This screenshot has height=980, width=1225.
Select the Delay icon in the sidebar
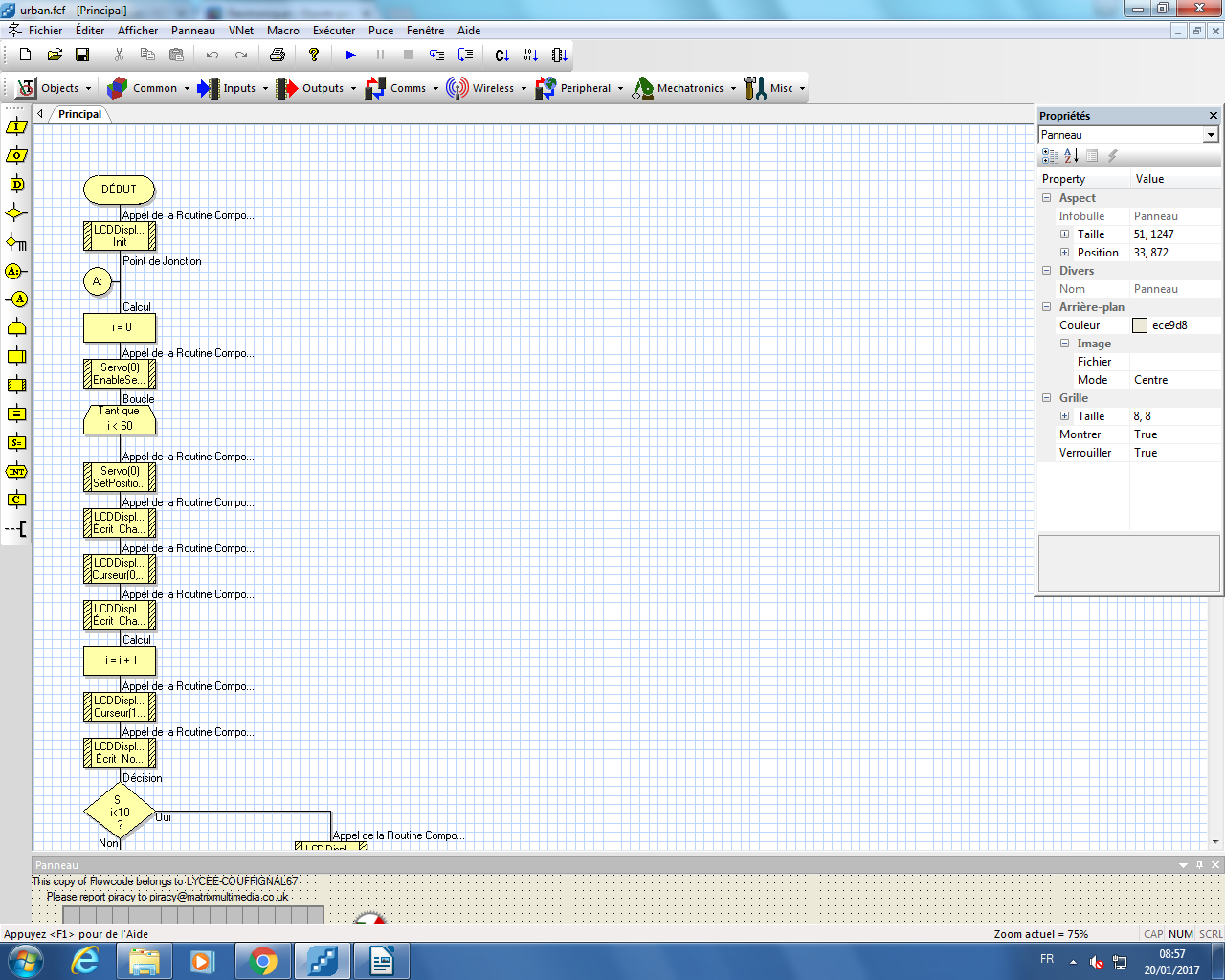(x=16, y=184)
